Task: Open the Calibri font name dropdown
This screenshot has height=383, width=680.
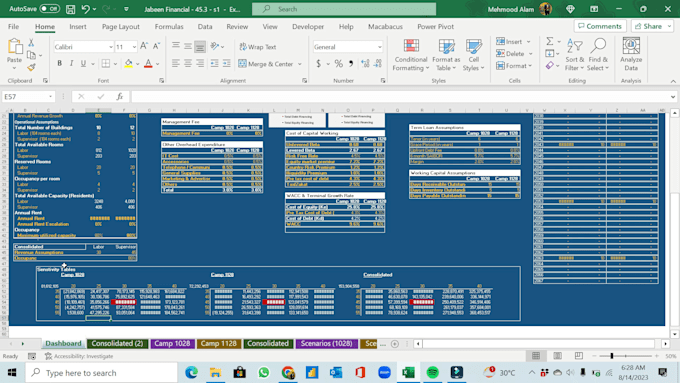Action: 111,47
